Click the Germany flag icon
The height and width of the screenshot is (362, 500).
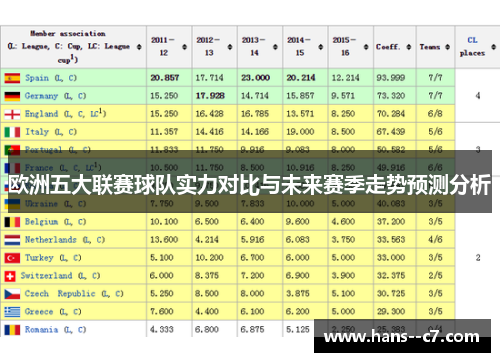tap(12, 96)
